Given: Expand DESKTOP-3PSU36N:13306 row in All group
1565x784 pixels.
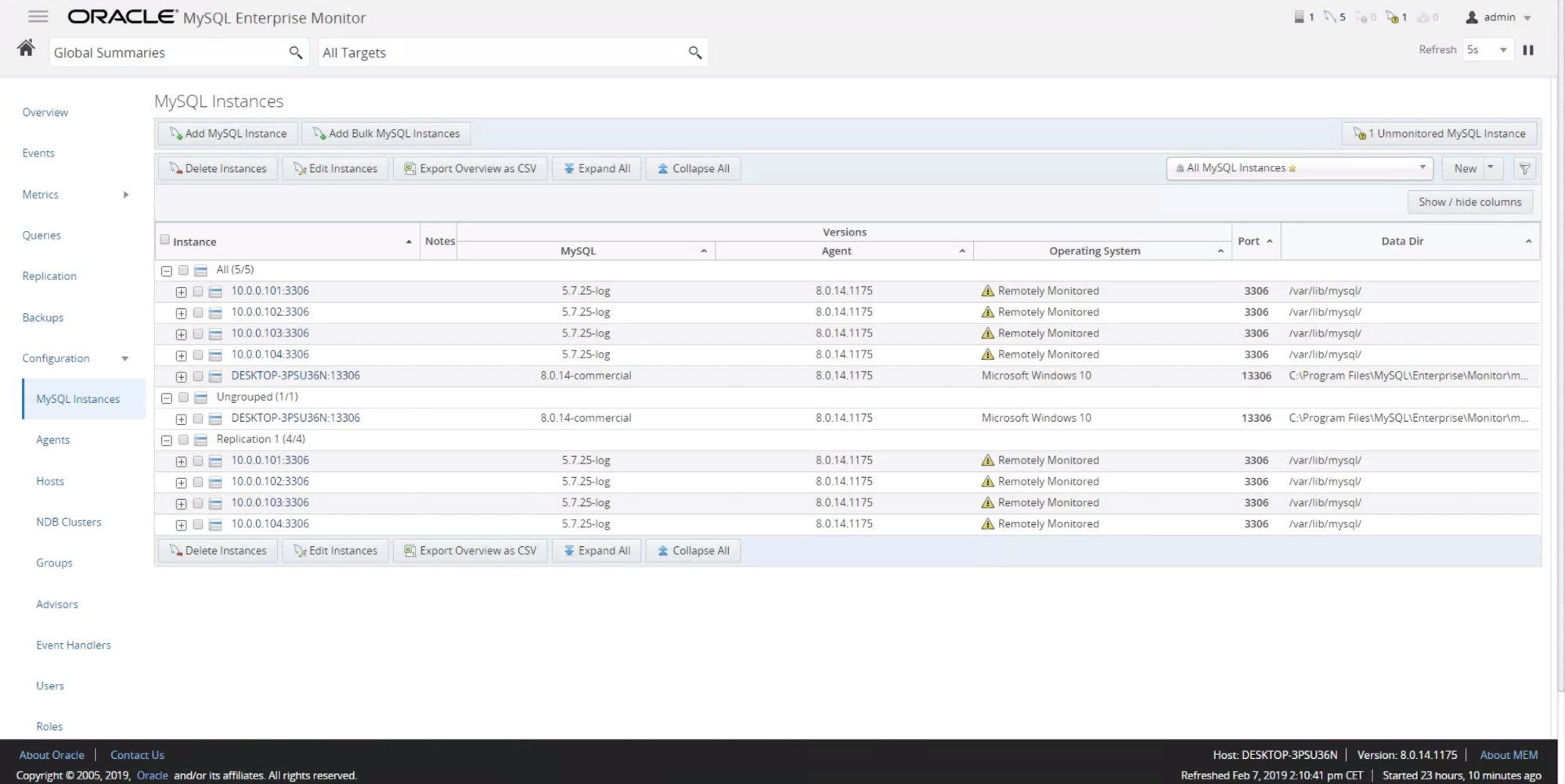Looking at the screenshot, I should click(181, 376).
